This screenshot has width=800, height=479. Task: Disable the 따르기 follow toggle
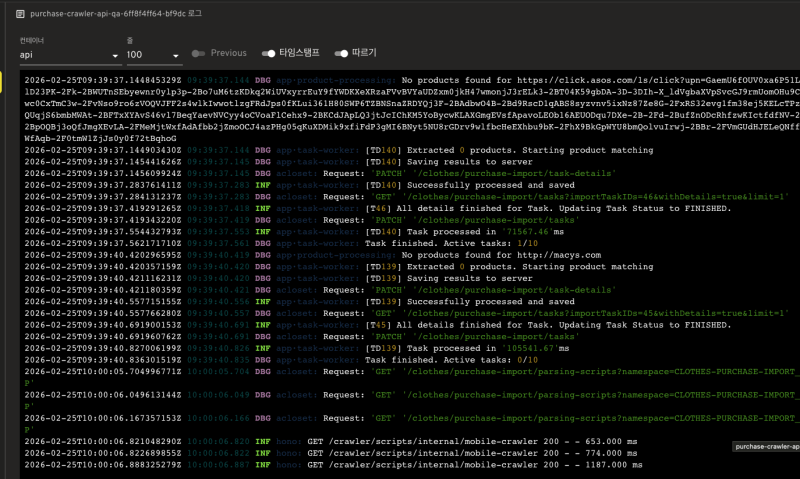coord(342,53)
